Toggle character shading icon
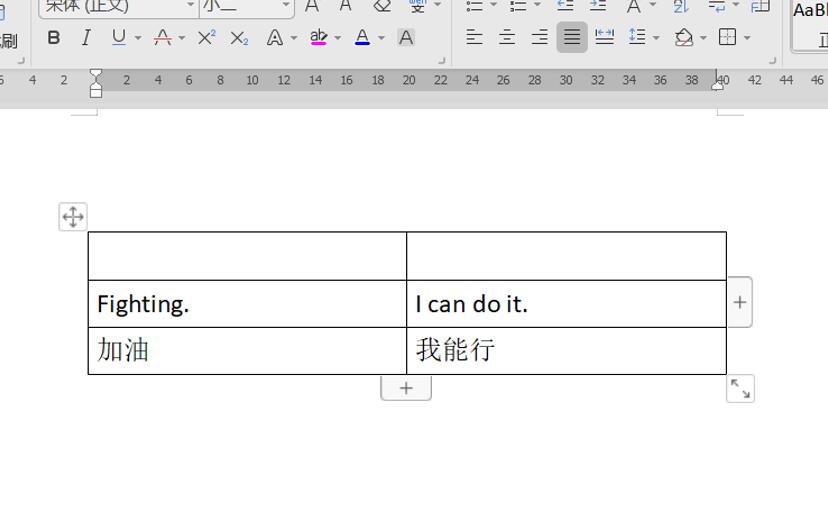Viewport: 828px width, 505px height. 406,38
